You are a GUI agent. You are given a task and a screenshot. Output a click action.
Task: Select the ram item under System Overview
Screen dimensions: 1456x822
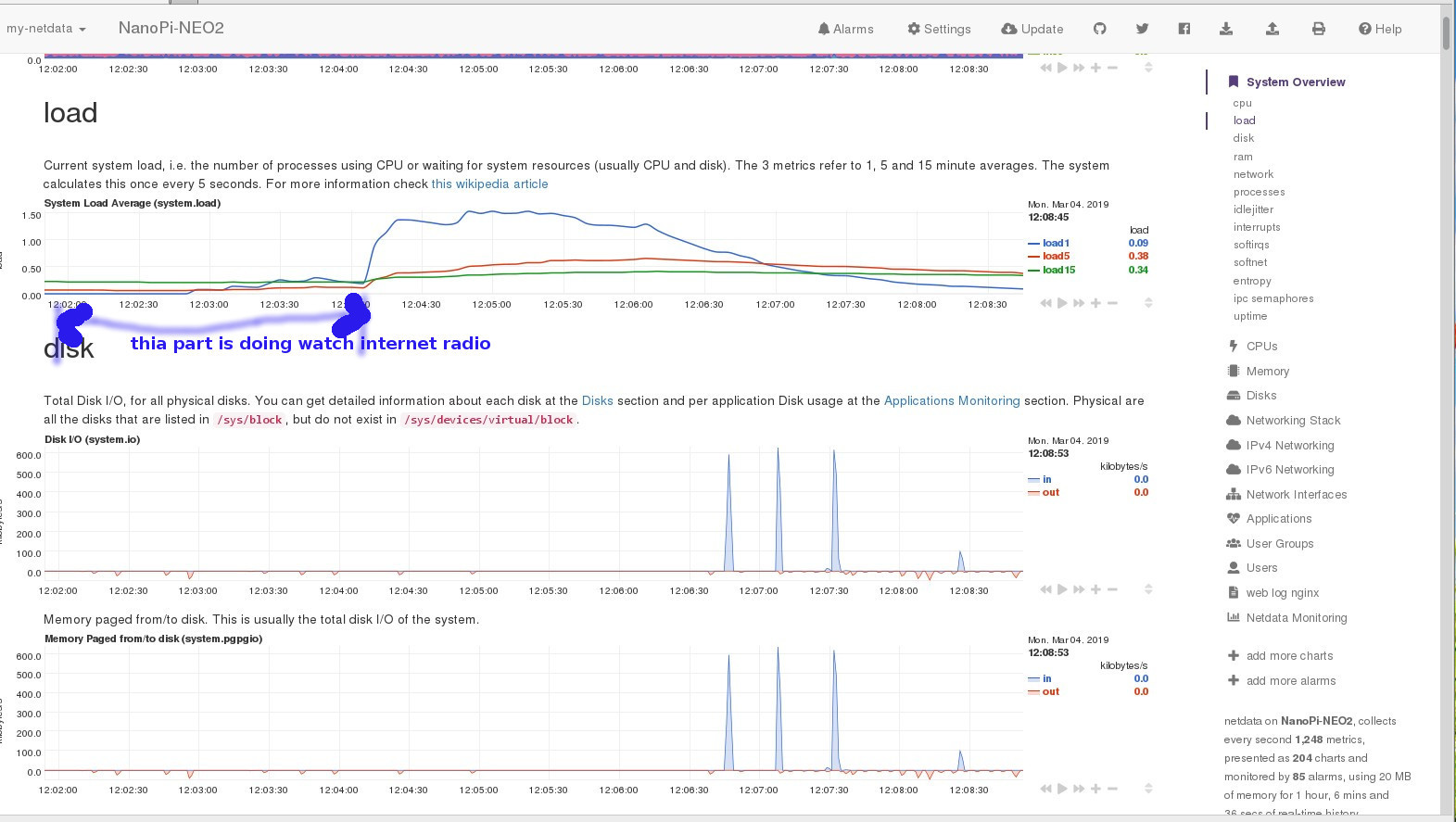point(1243,157)
